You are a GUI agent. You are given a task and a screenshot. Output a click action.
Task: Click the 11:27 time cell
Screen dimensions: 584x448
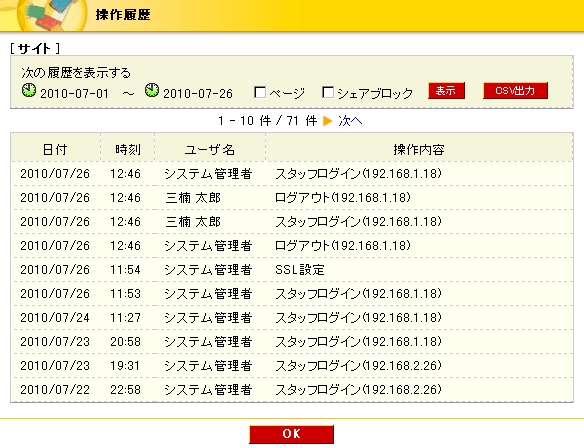(125, 318)
